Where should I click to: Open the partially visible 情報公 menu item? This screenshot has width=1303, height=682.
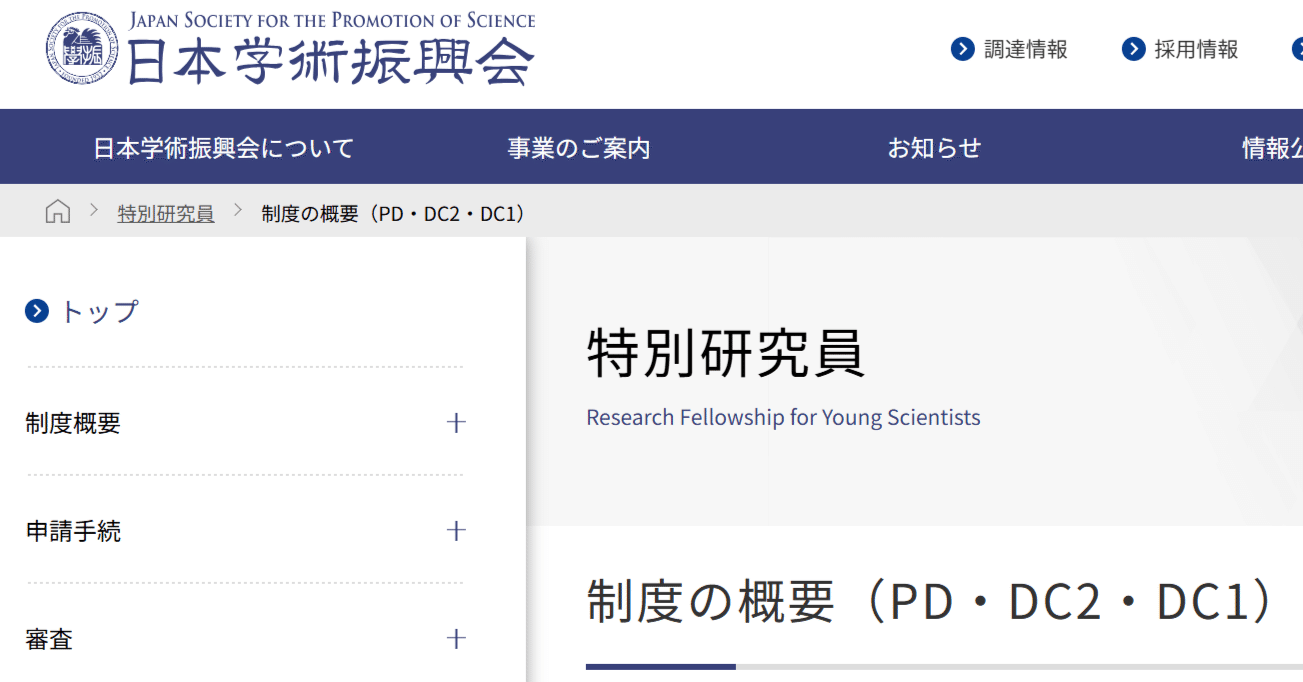[x=1272, y=148]
